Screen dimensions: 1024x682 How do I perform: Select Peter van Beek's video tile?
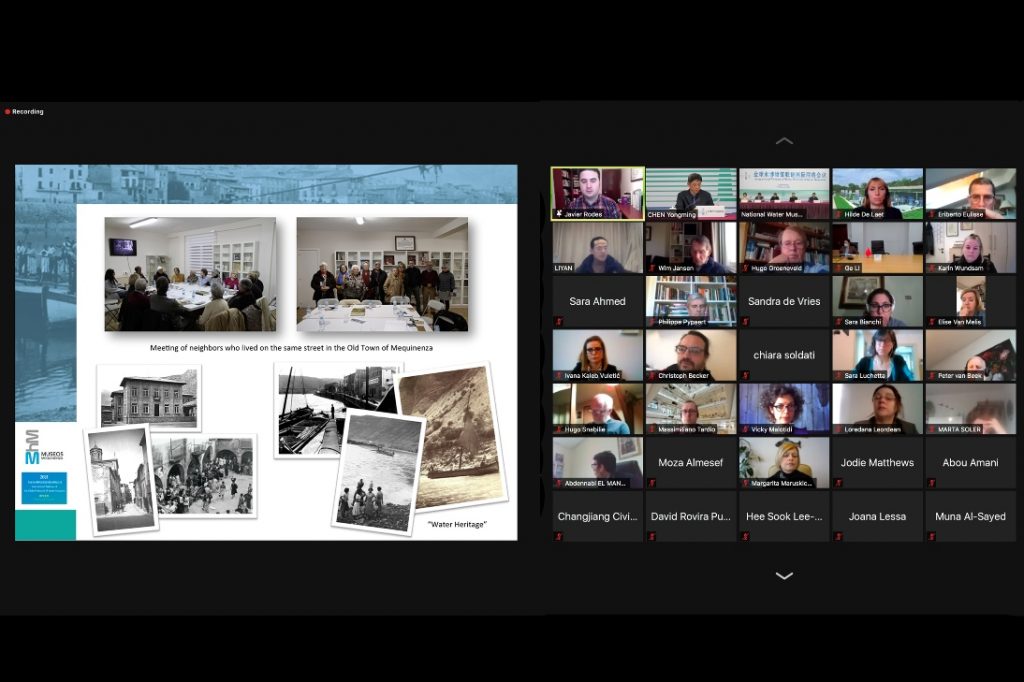pyautogui.click(x=970, y=355)
